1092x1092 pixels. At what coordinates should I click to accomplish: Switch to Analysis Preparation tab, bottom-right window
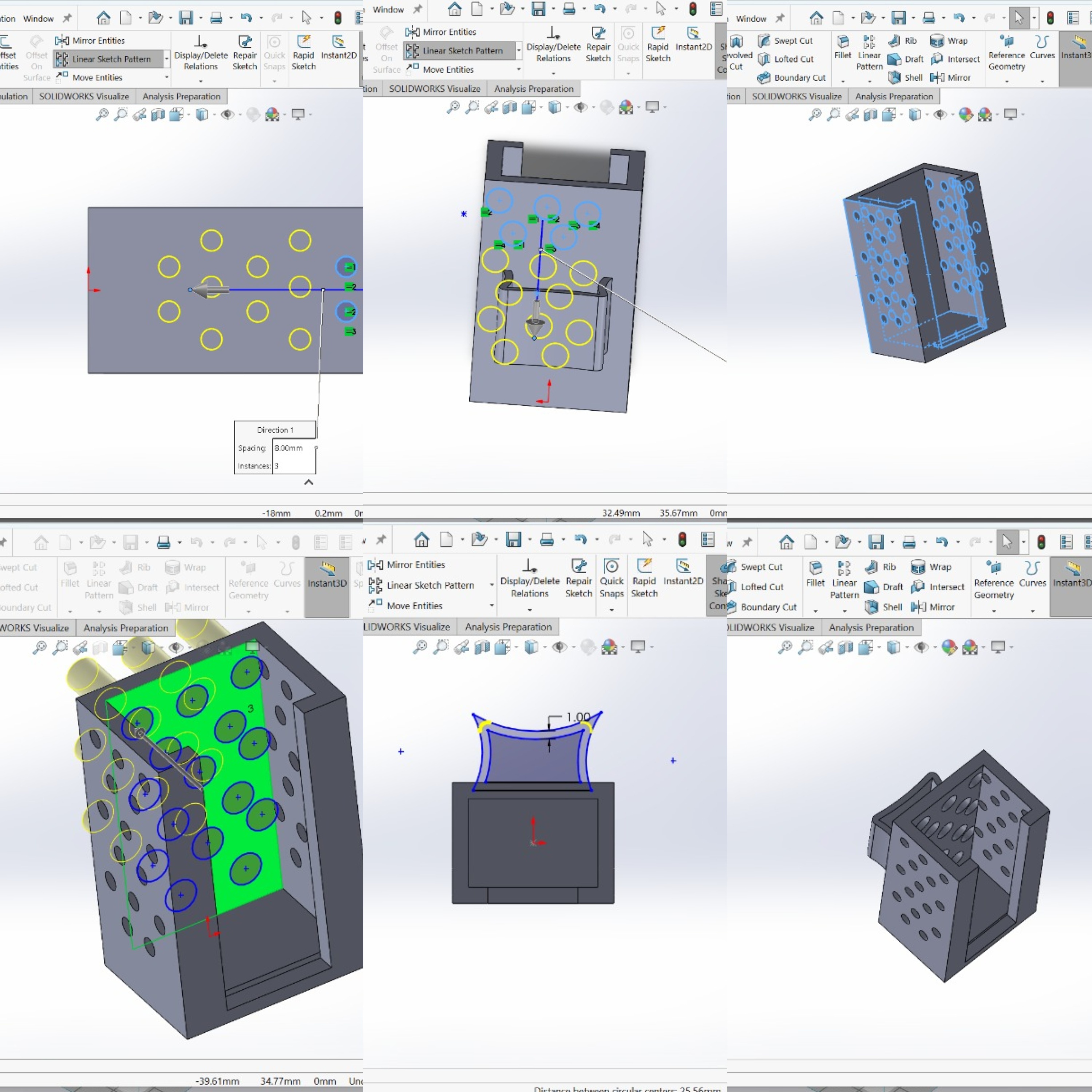click(x=871, y=628)
